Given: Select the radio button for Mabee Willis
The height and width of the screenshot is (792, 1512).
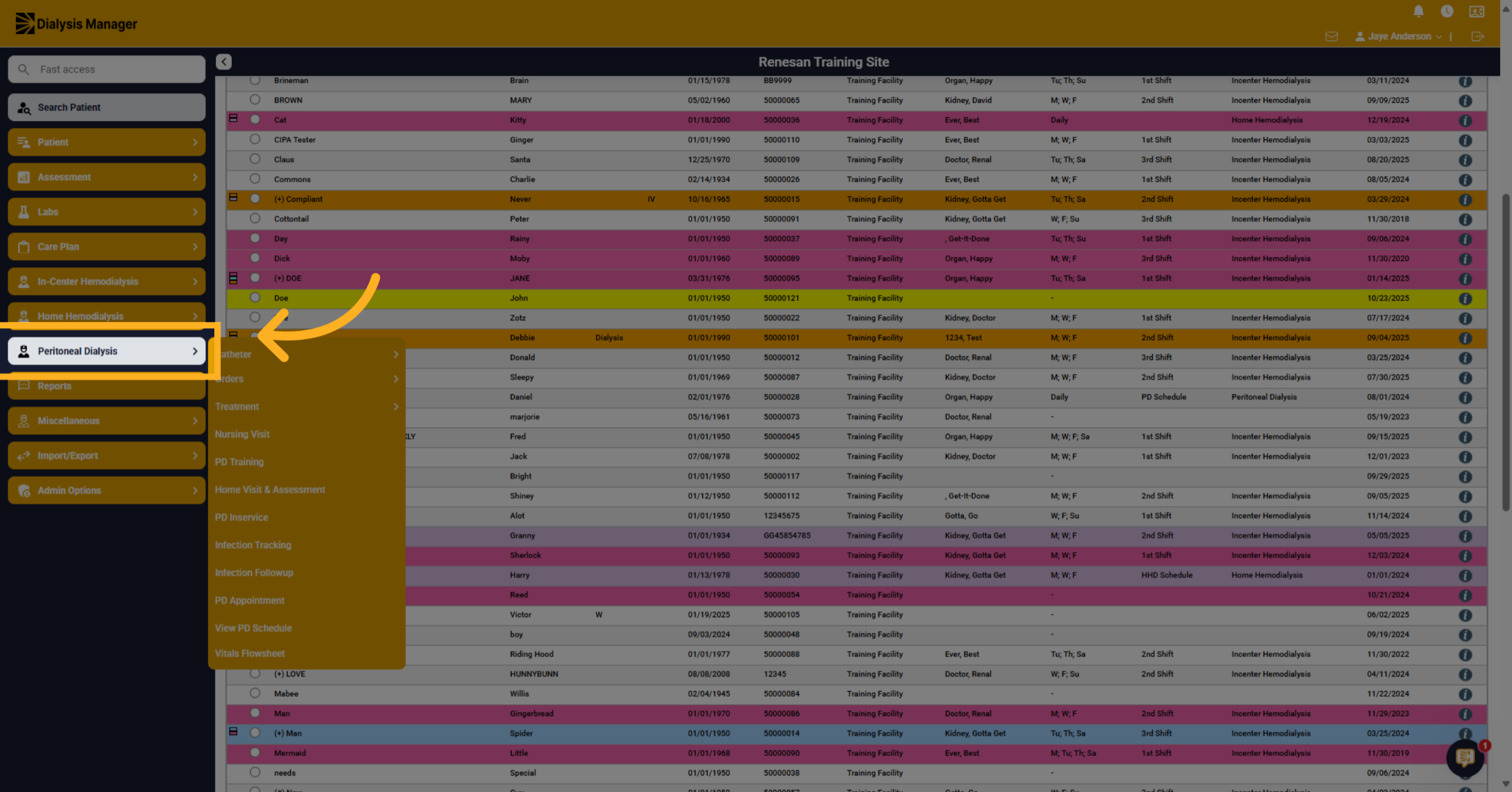Looking at the screenshot, I should click(255, 693).
